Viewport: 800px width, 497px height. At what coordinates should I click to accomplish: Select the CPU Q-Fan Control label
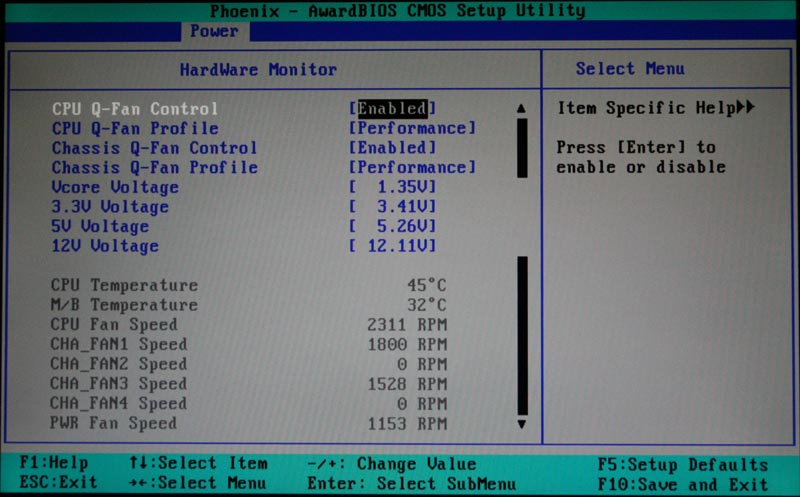pyautogui.click(x=135, y=109)
